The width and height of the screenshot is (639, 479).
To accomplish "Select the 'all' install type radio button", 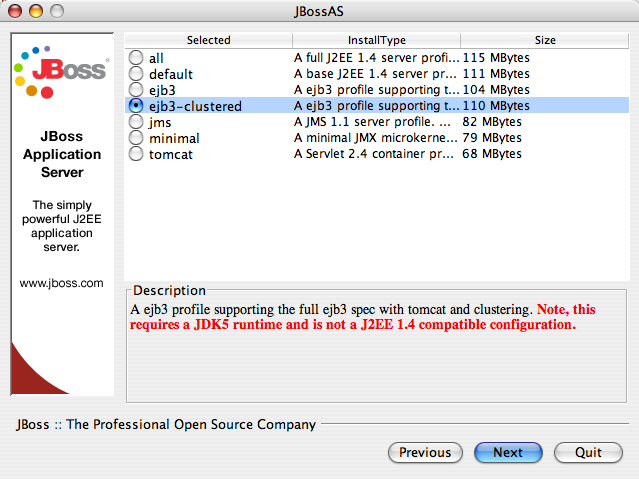I will 136,57.
